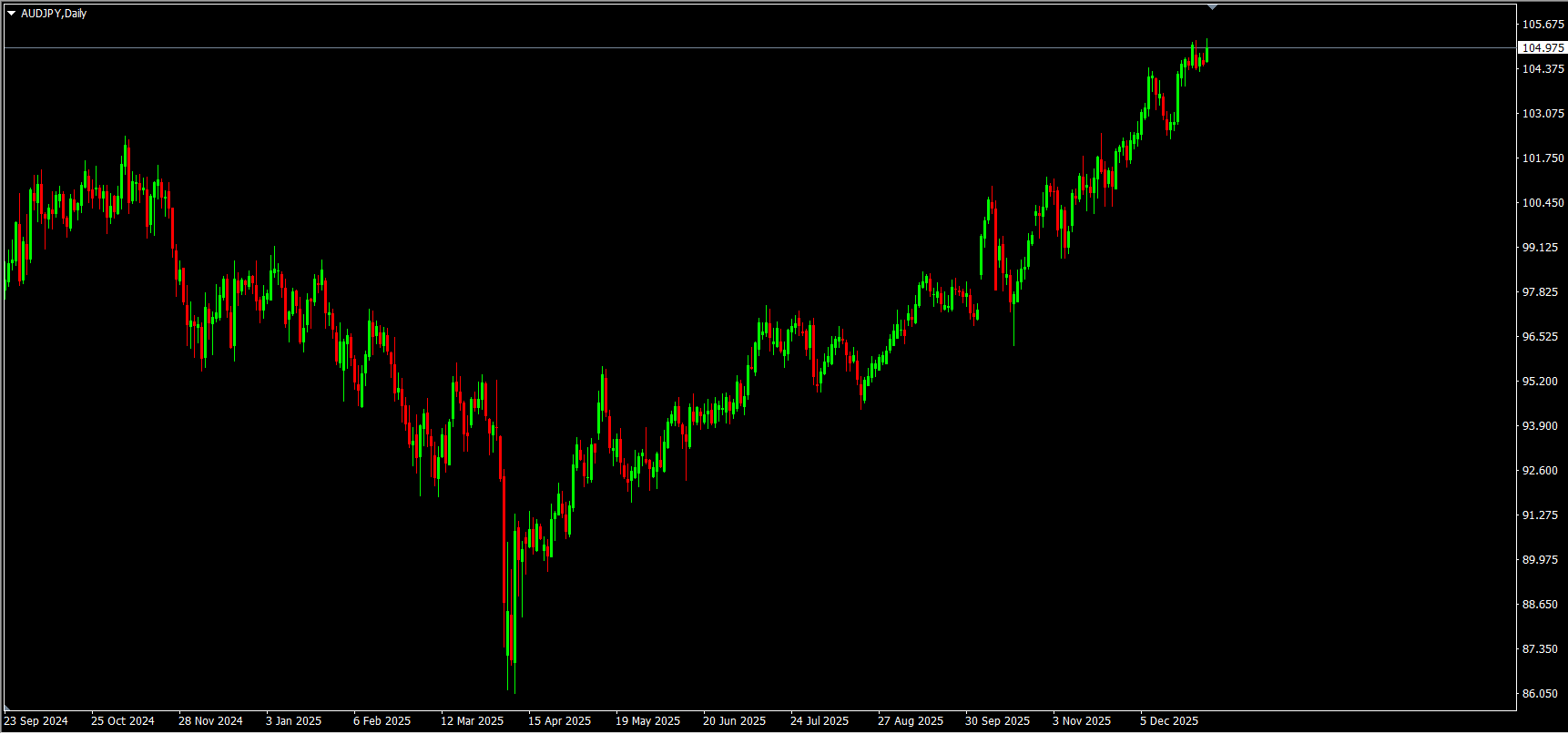Select the 92.600 level on price axis
Image resolution: width=1568 pixels, height=734 pixels.
pos(1540,470)
